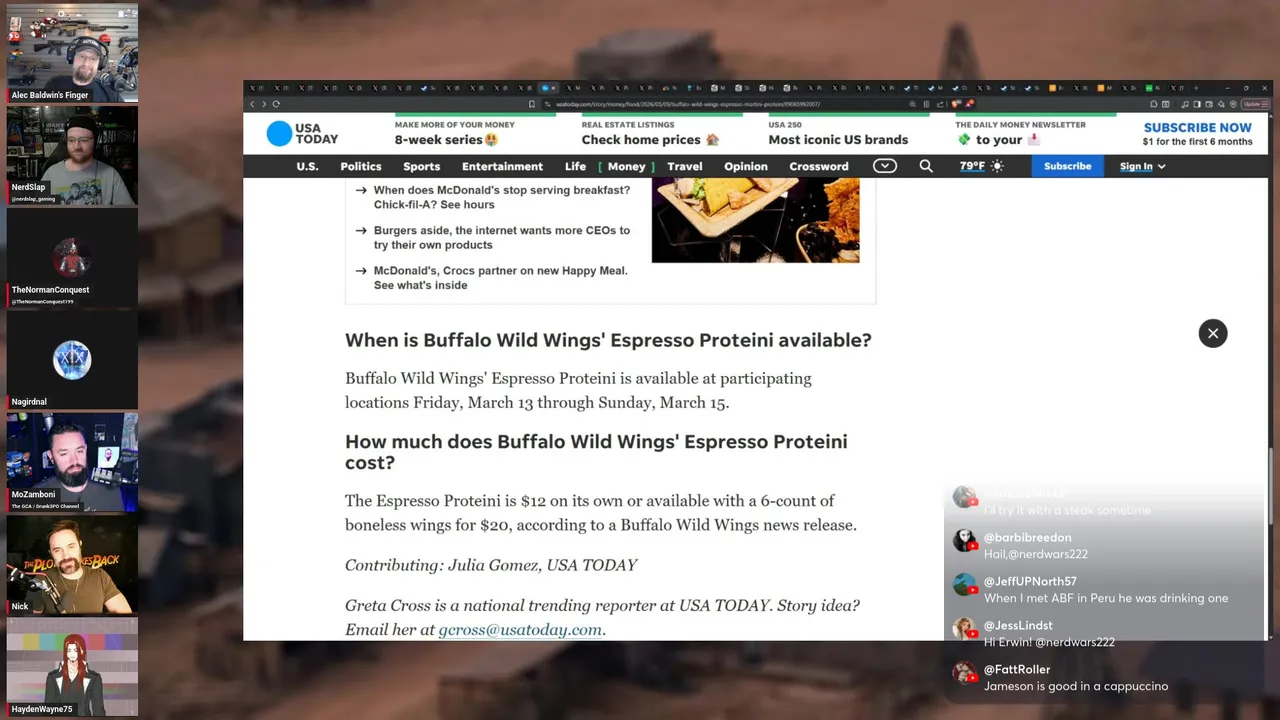Click SUBSCRIBE NOW $1 offer
The image size is (1280, 720).
pos(1197,133)
